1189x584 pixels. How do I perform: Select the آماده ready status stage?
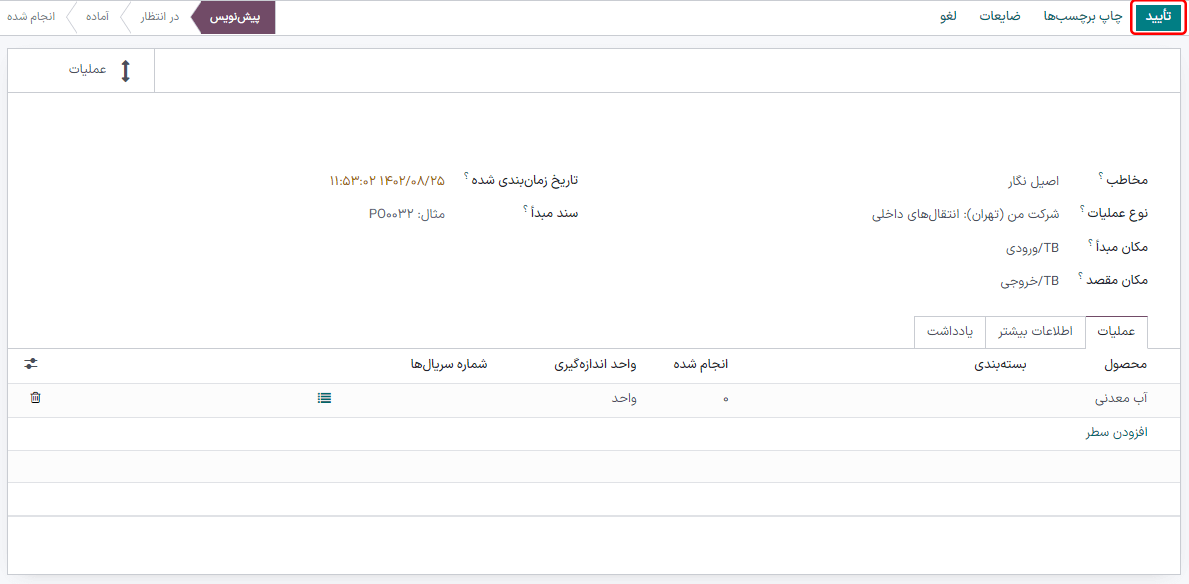pos(97,17)
